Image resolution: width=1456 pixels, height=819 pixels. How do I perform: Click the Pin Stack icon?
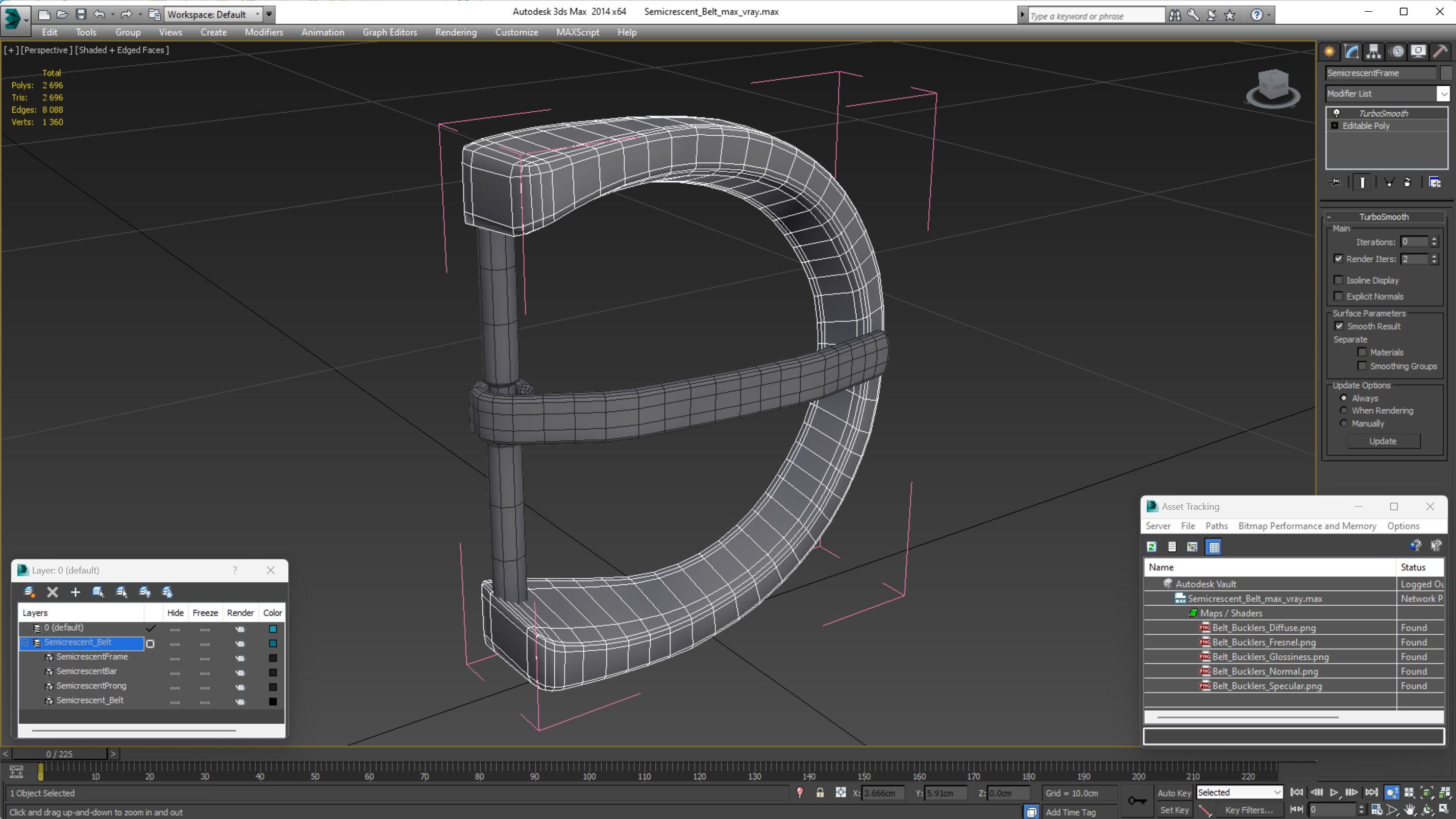click(1335, 182)
